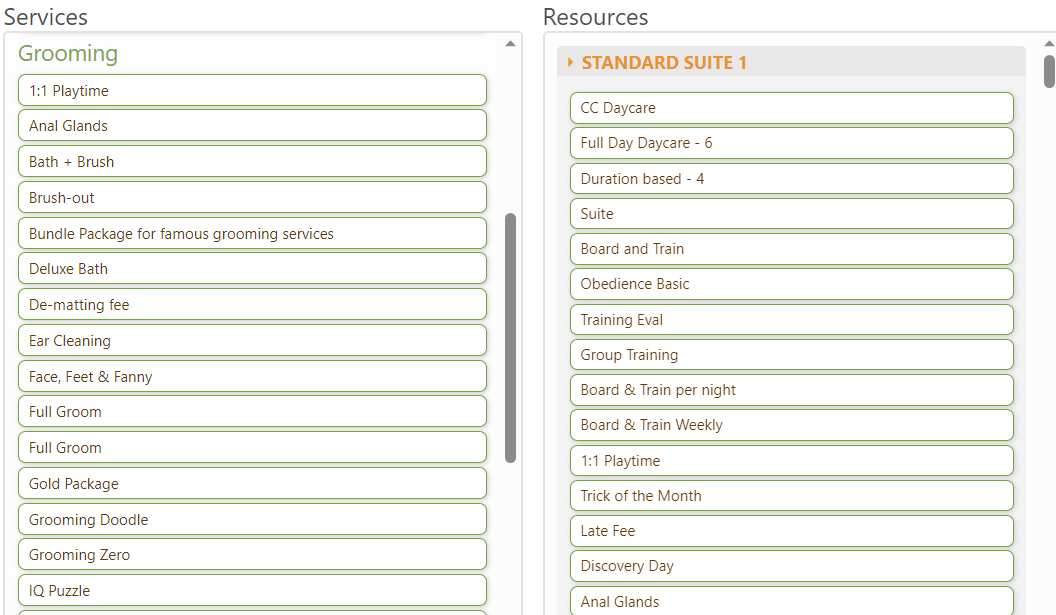Click the Resources panel scrollbar thumb
1056x615 pixels.
(1049, 71)
